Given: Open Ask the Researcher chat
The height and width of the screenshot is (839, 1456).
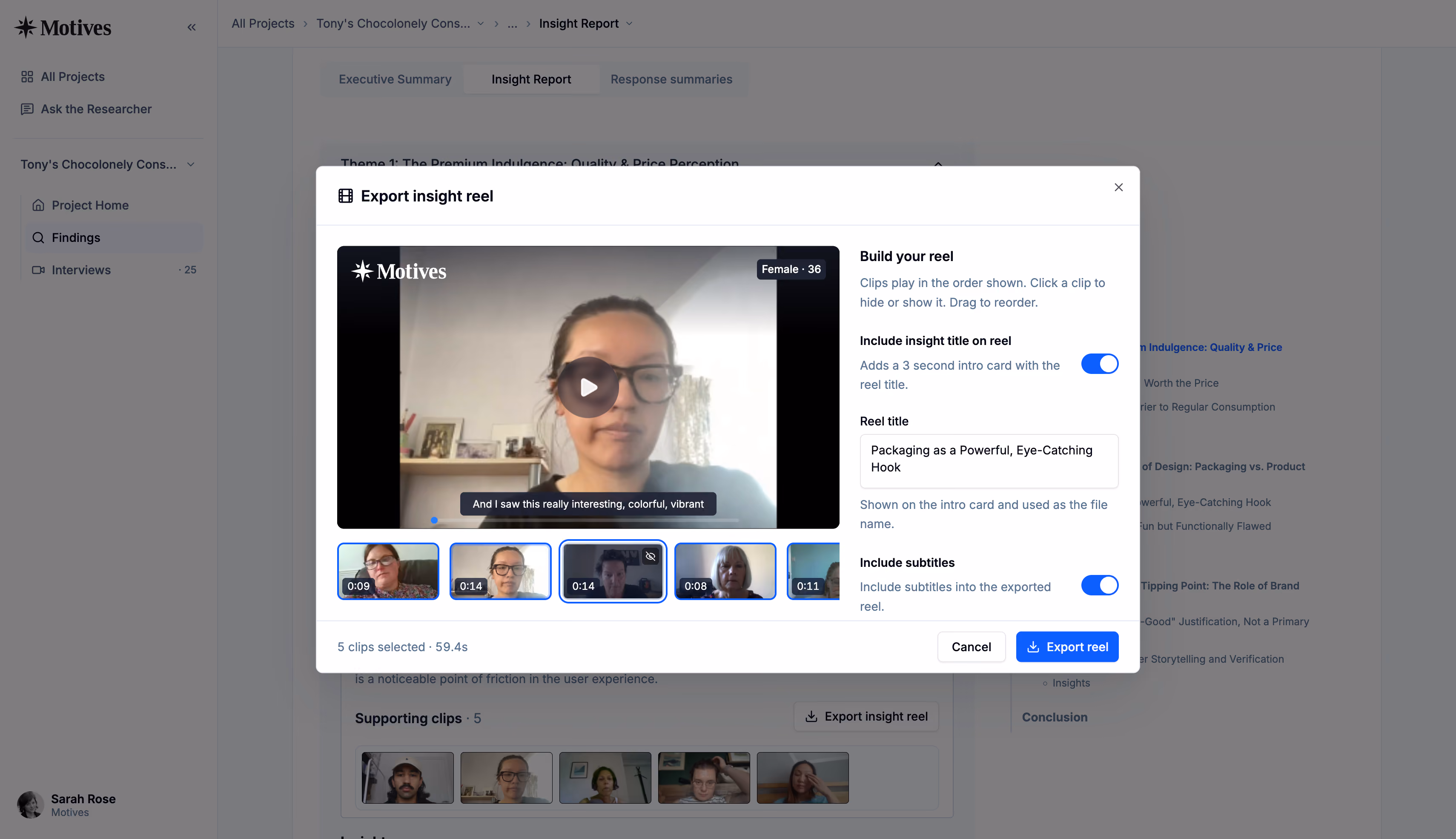Looking at the screenshot, I should click(86, 109).
